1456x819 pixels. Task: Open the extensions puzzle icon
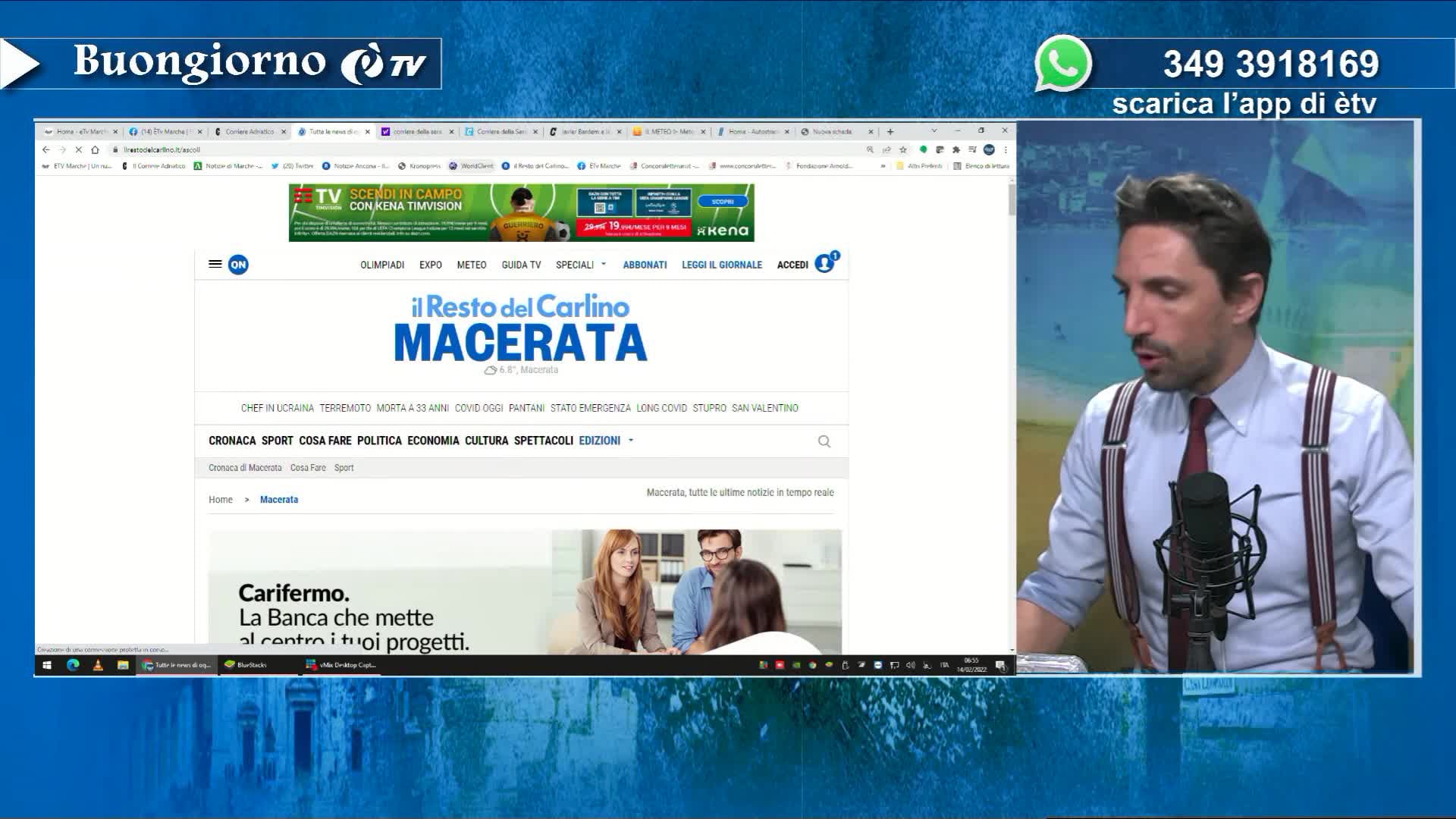coord(956,150)
